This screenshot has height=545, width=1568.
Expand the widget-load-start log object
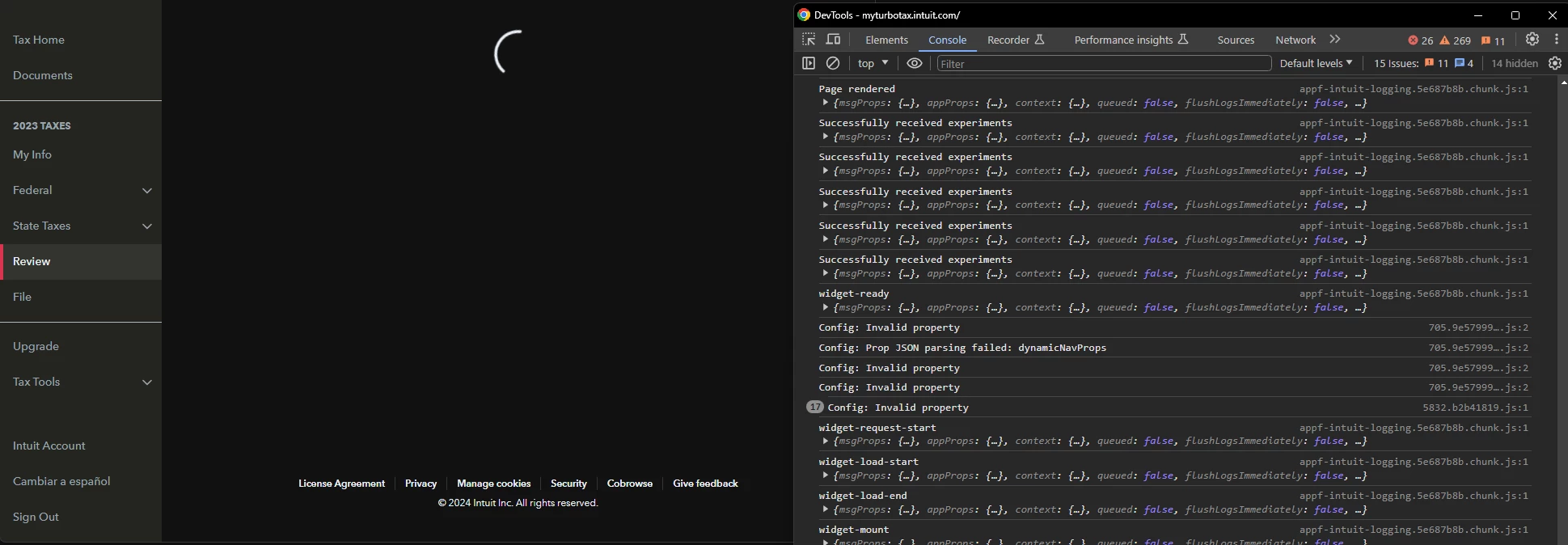[x=826, y=475]
